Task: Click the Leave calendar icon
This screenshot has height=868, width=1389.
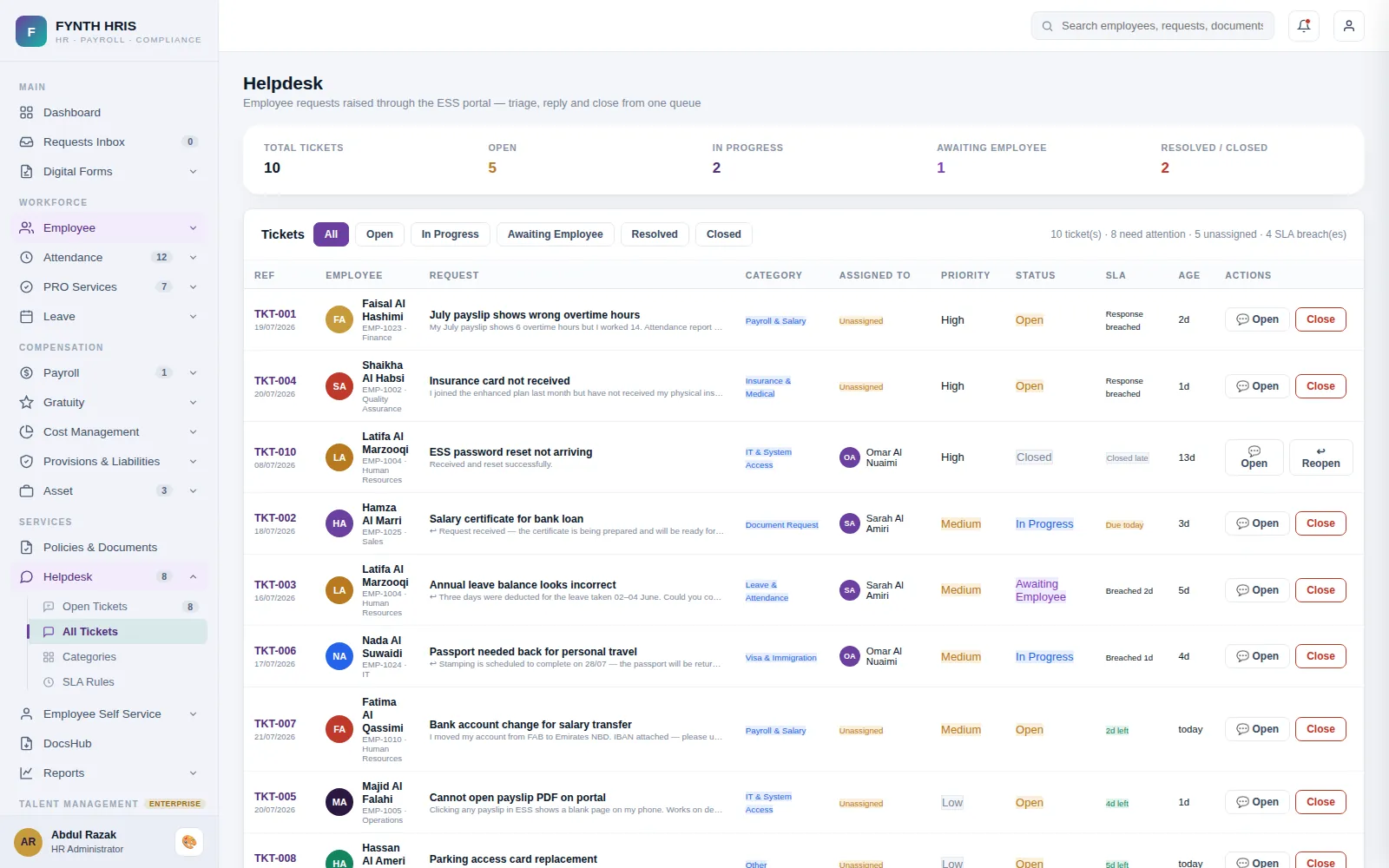Action: click(27, 317)
